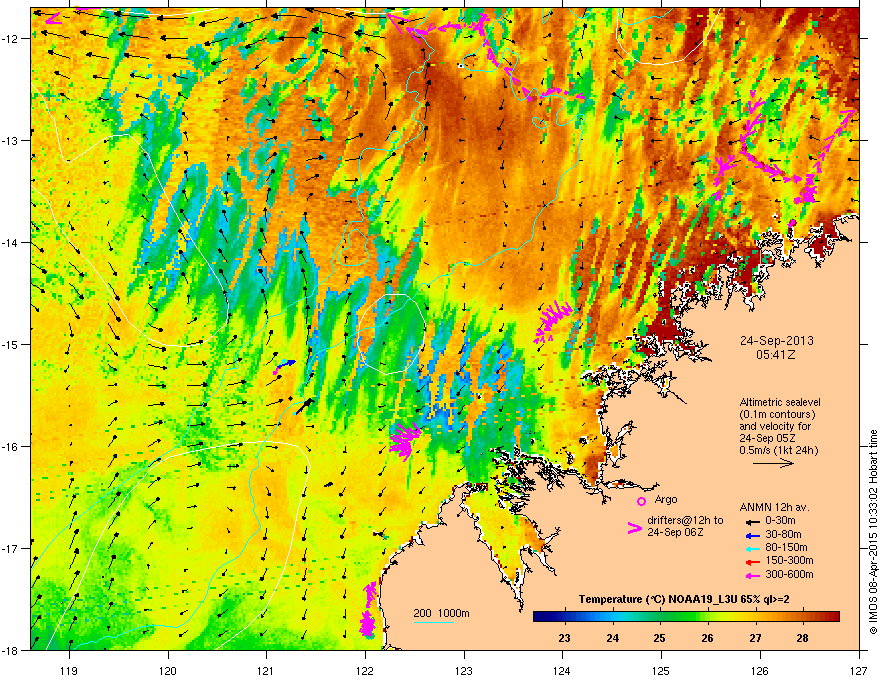Click the 28 tick on temperature scale
Viewport: 880px width, 680px height.
[803, 638]
